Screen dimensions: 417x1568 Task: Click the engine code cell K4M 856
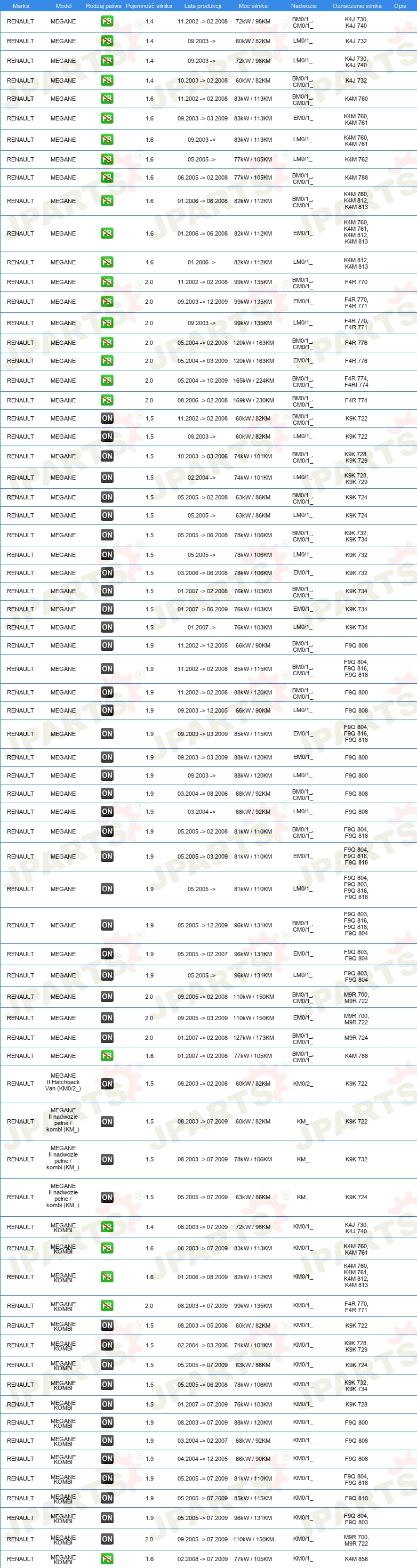pos(356,1559)
